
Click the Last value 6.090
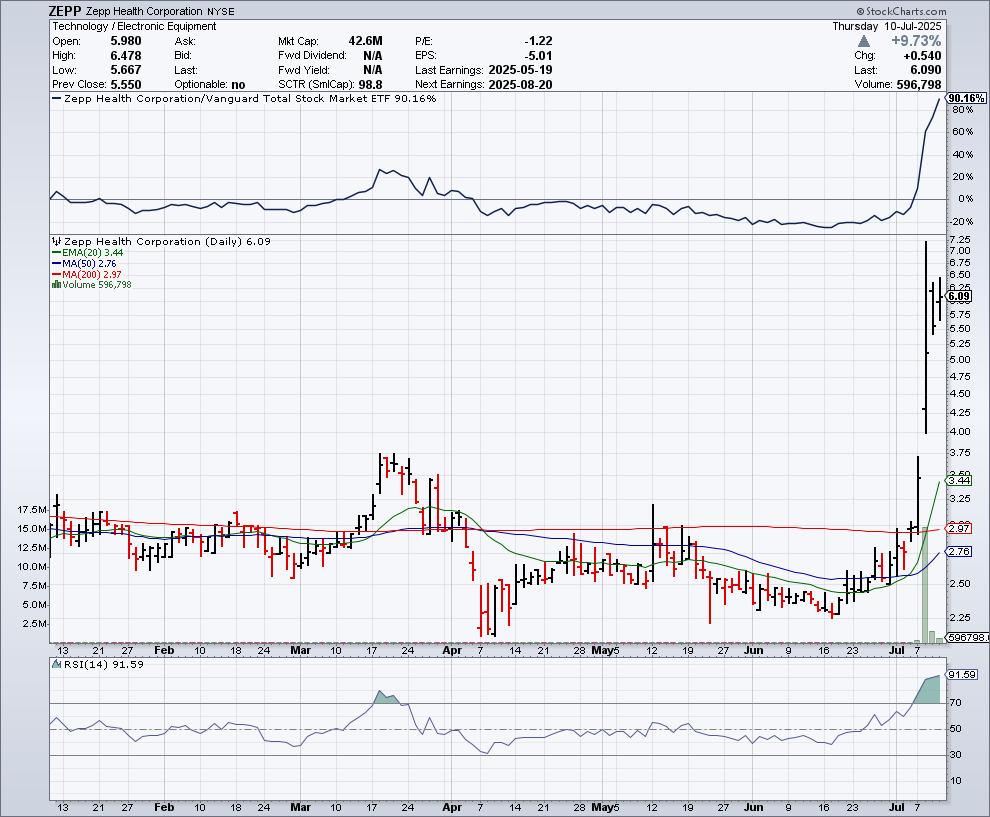[924, 70]
